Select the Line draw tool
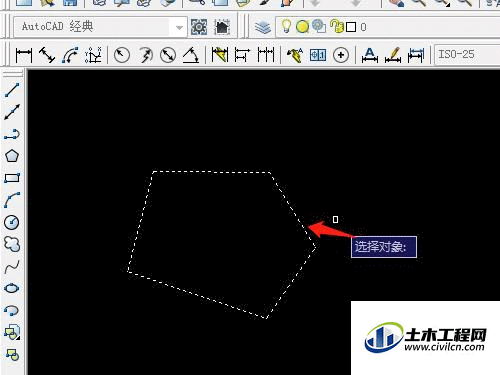The image size is (500, 375). coord(12,90)
